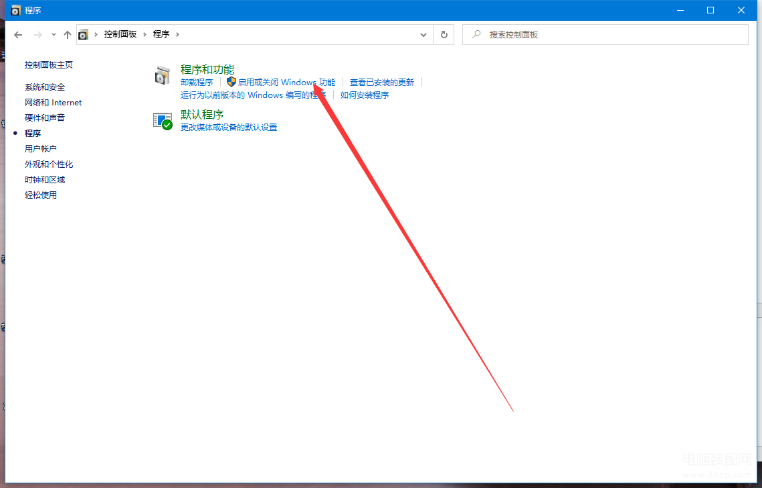Click the Default Programs icon
Screen dimensions: 762x488
[162, 121]
